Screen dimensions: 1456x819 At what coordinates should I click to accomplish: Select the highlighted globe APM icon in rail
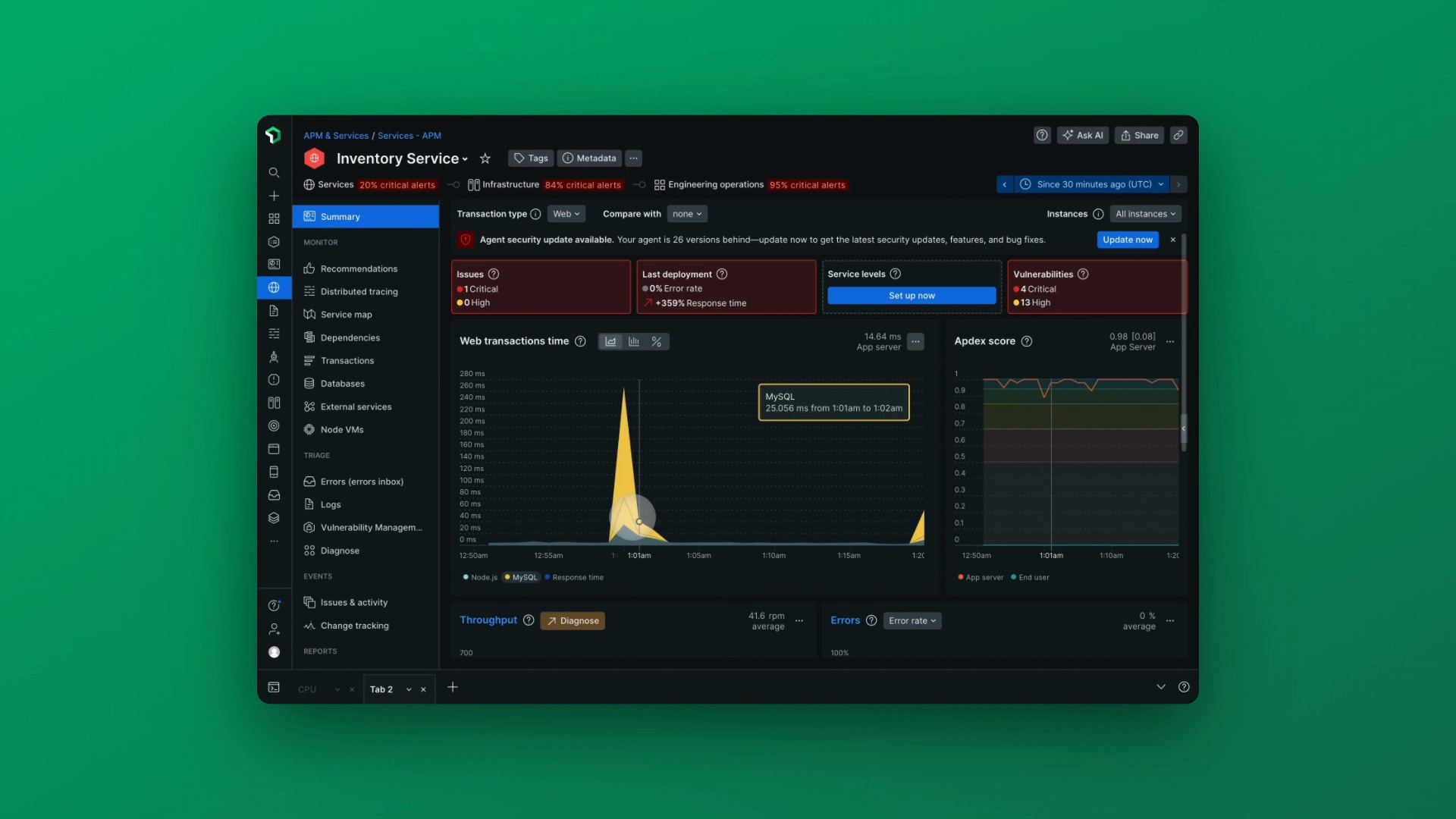tap(274, 287)
